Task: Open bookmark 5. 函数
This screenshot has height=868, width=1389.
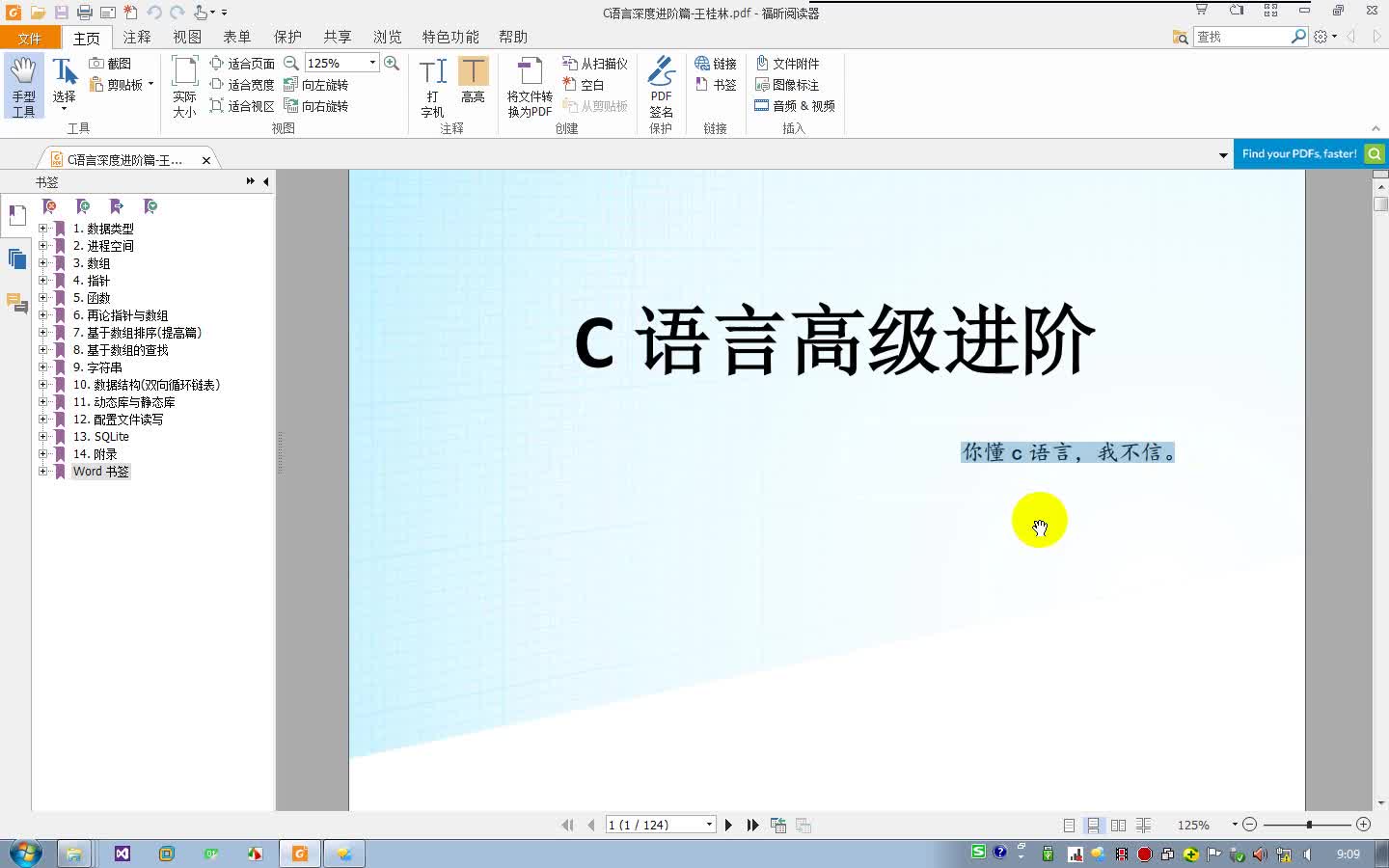Action: pos(92,298)
